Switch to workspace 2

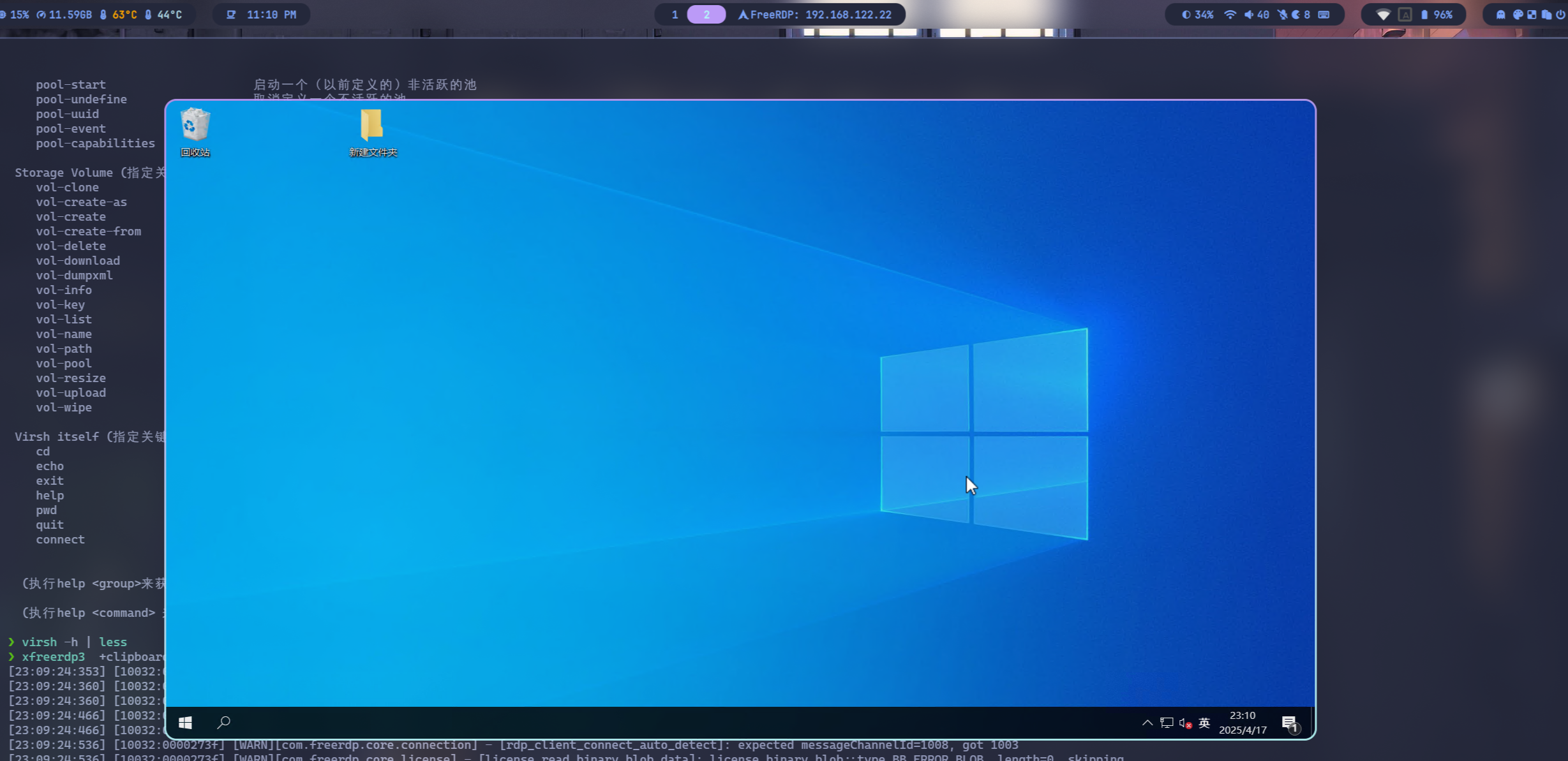click(706, 15)
